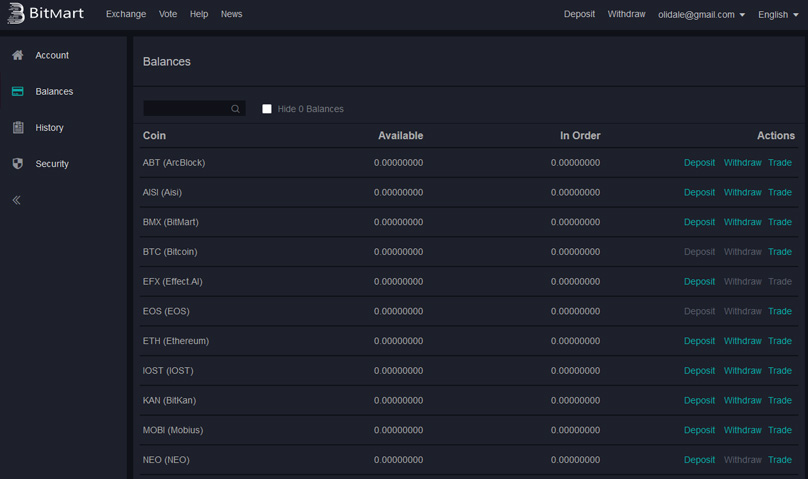
Task: Click the Balances page heading
Action: (x=166, y=62)
